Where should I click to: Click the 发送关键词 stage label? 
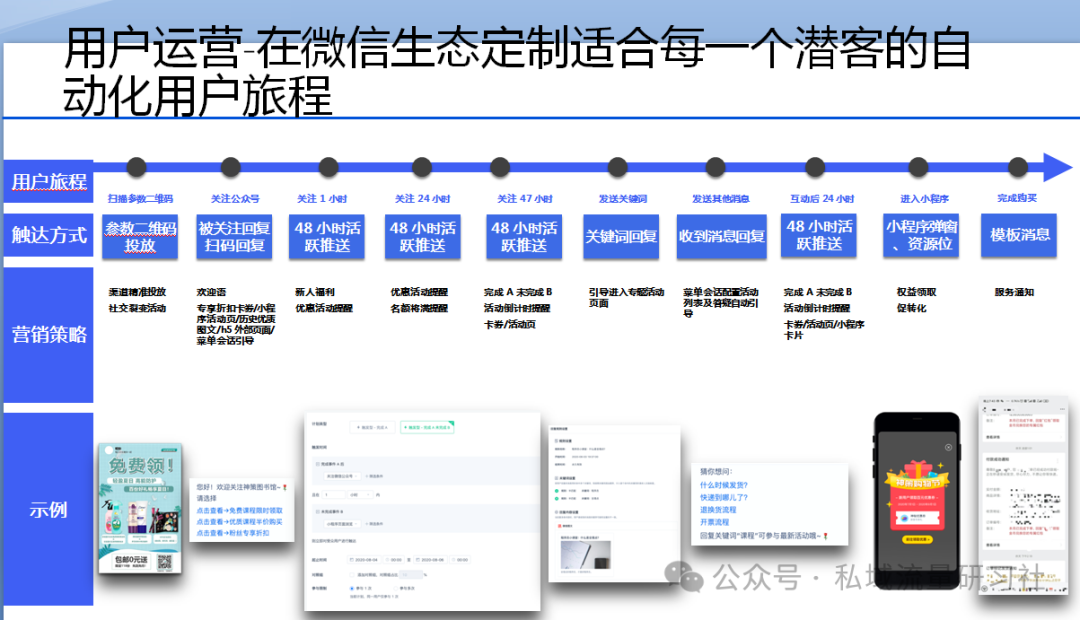pyautogui.click(x=623, y=198)
